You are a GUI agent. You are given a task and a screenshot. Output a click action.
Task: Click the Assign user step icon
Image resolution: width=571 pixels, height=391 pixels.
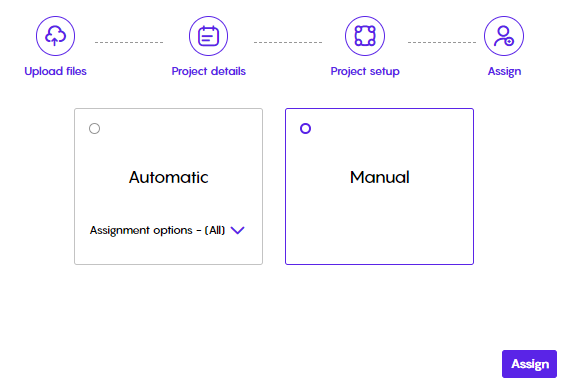point(504,36)
